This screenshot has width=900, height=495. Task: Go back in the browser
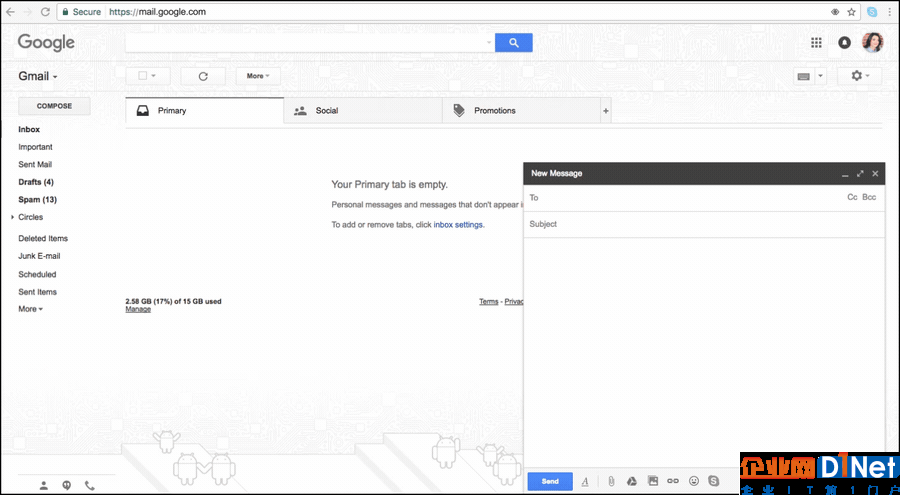pyautogui.click(x=10, y=11)
